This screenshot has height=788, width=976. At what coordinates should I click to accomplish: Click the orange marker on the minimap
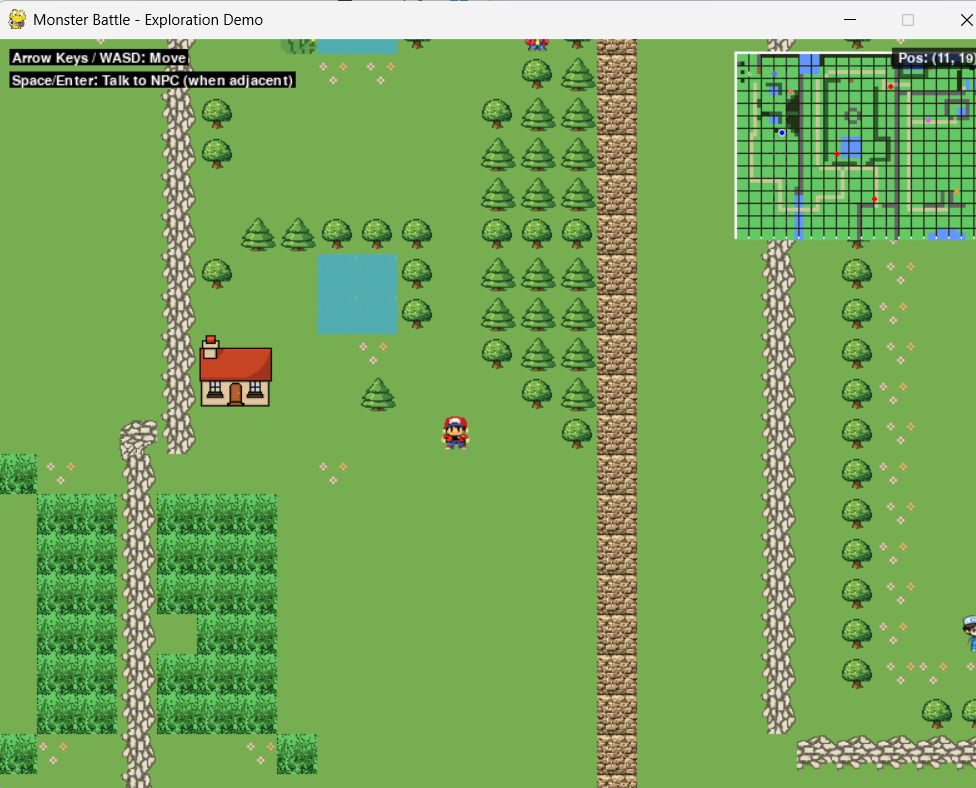(957, 191)
